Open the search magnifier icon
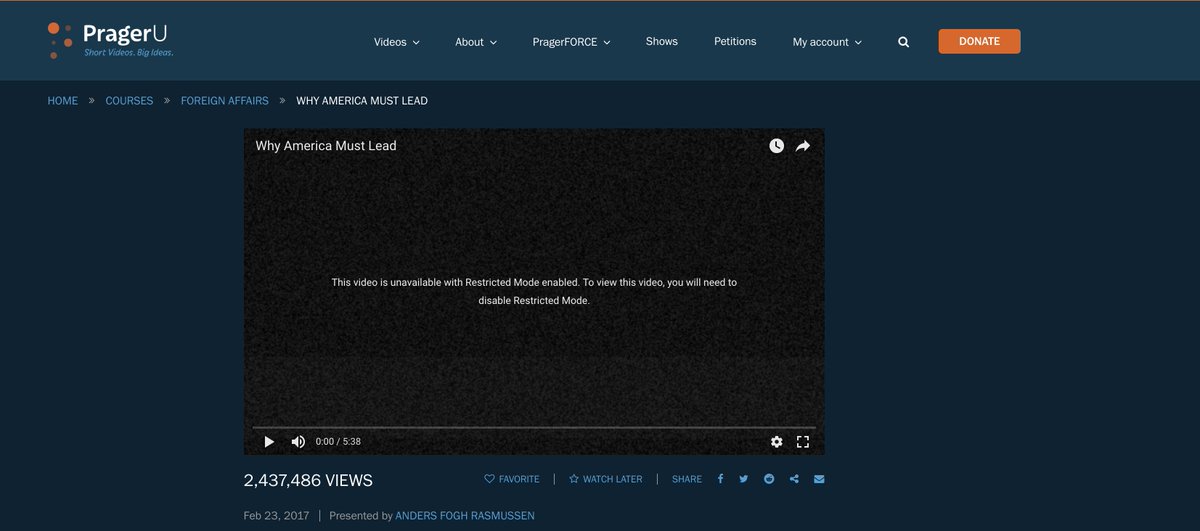Viewport: 1200px width, 531px height. click(x=904, y=42)
